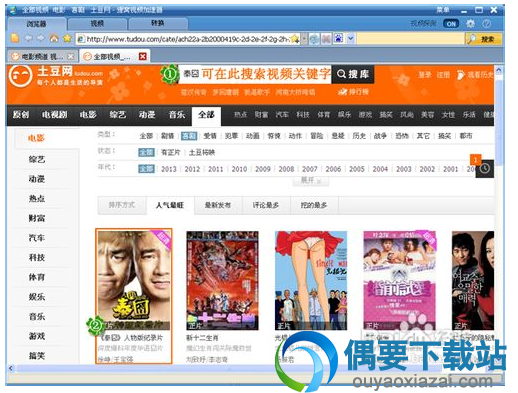Select 全部 in the navigation bar

[206, 115]
